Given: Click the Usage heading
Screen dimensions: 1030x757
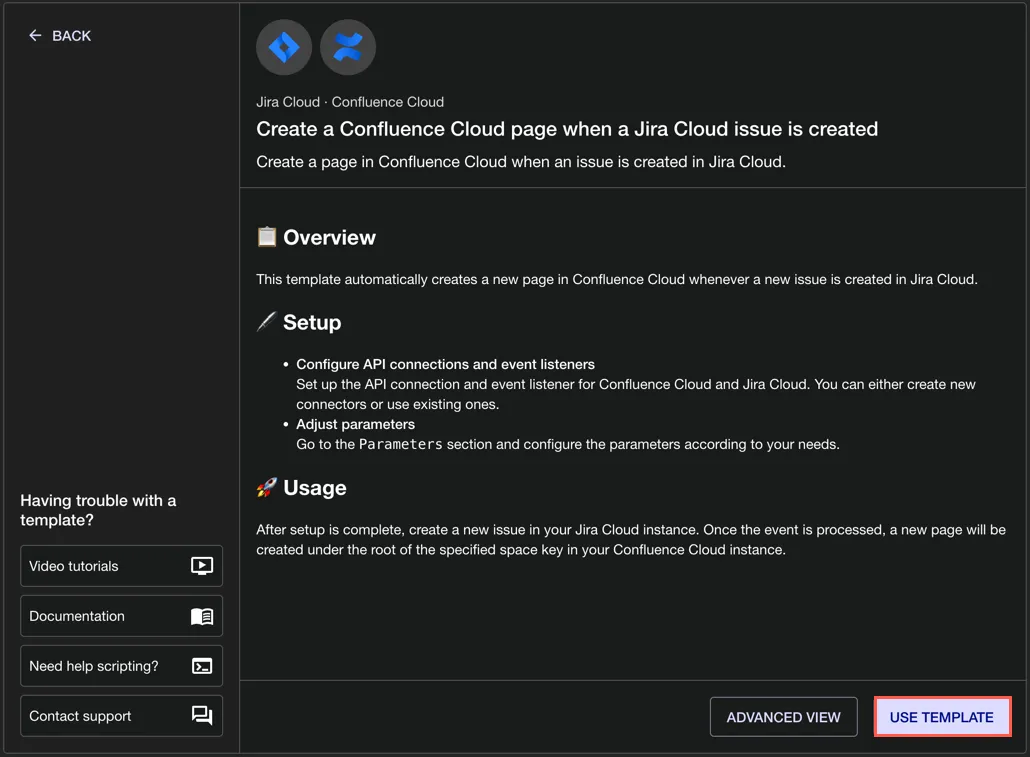Looking at the screenshot, I should 315,488.
